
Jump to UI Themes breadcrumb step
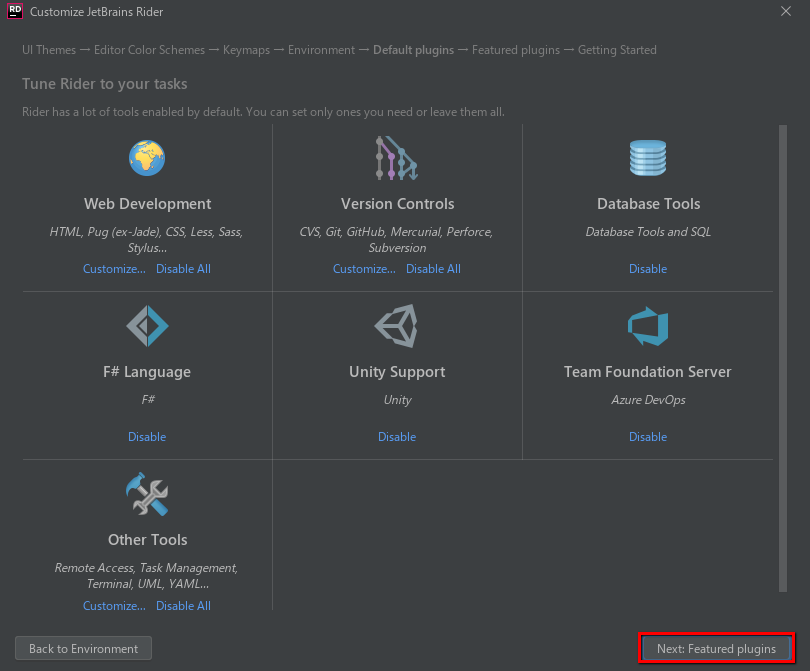point(49,50)
